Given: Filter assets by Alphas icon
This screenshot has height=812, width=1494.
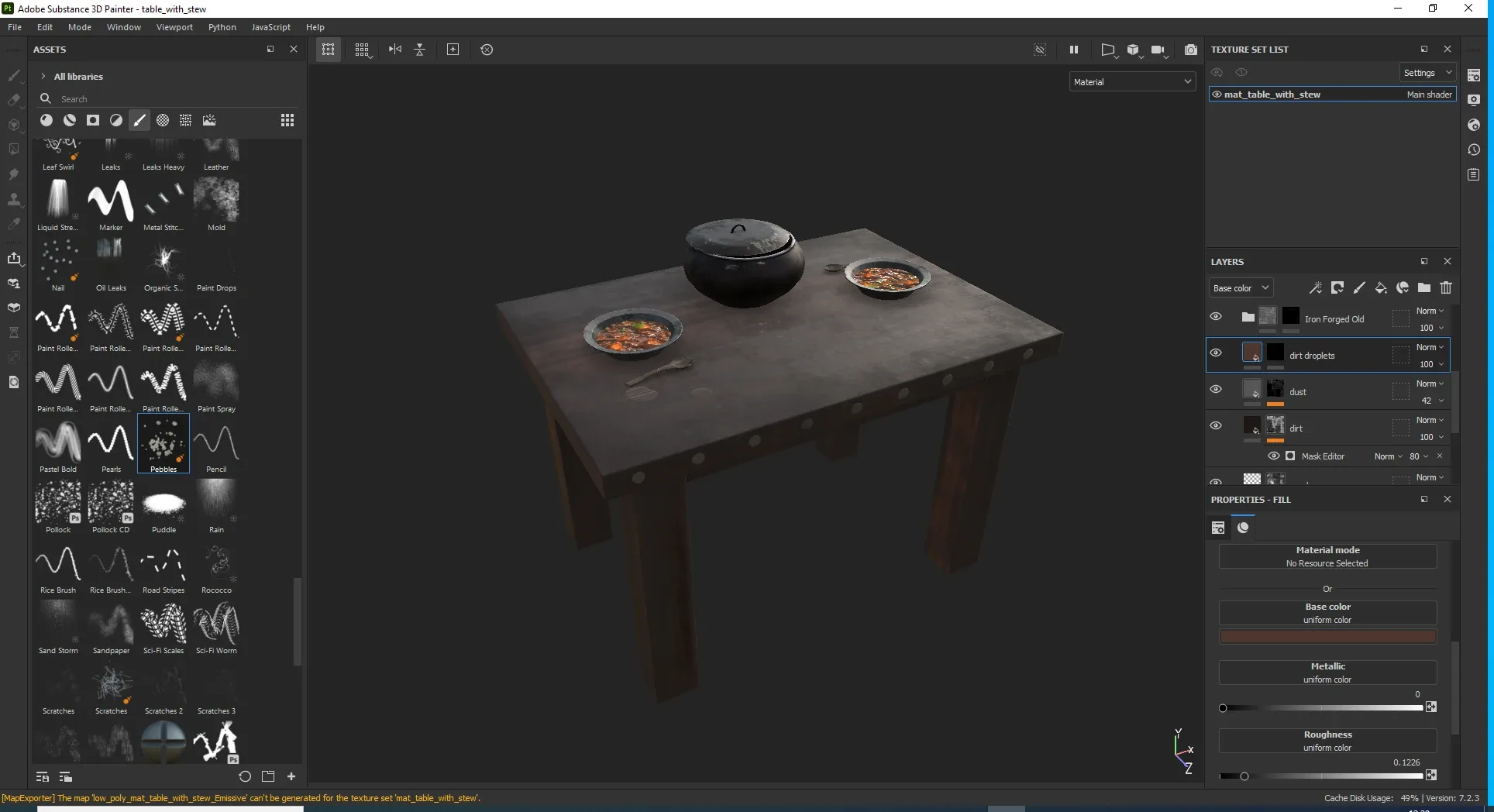Looking at the screenshot, I should [x=163, y=120].
